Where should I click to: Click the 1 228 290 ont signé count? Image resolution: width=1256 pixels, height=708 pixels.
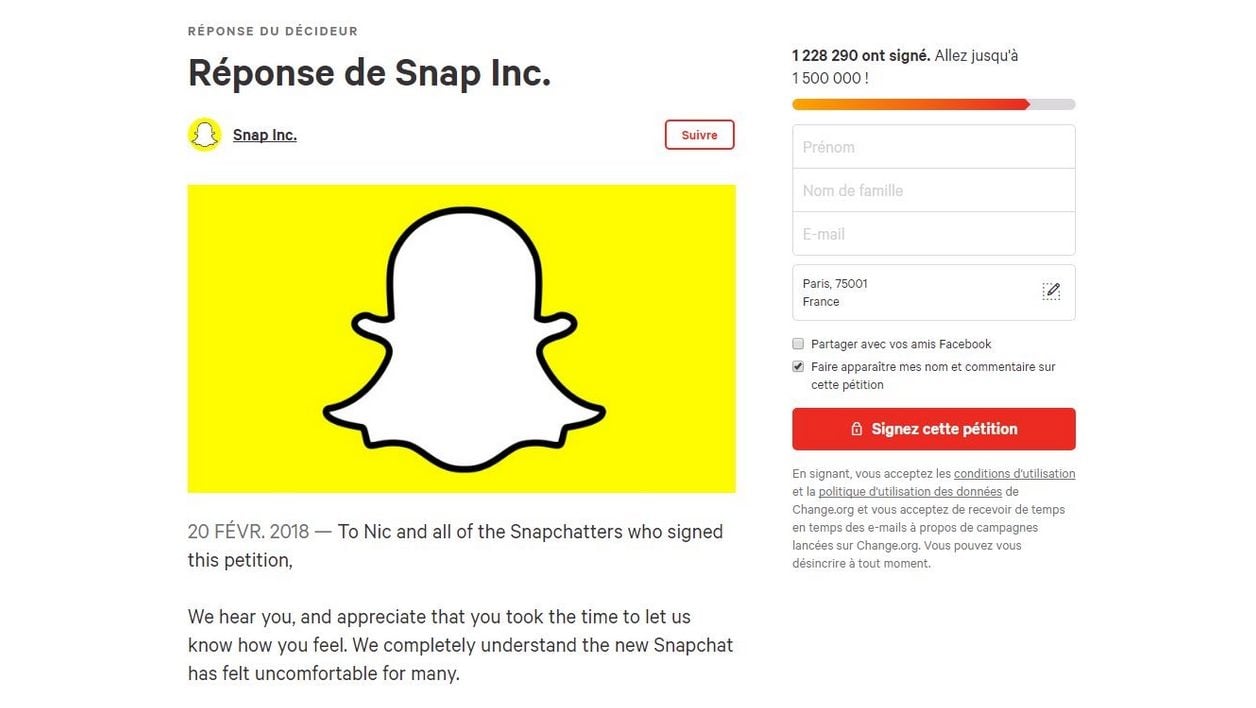point(860,56)
